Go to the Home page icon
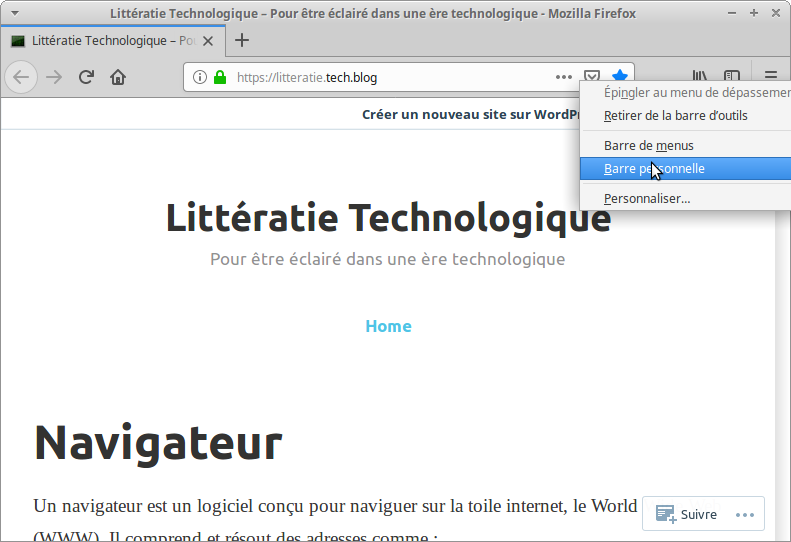Viewport: 791px width, 542px height. (118, 77)
